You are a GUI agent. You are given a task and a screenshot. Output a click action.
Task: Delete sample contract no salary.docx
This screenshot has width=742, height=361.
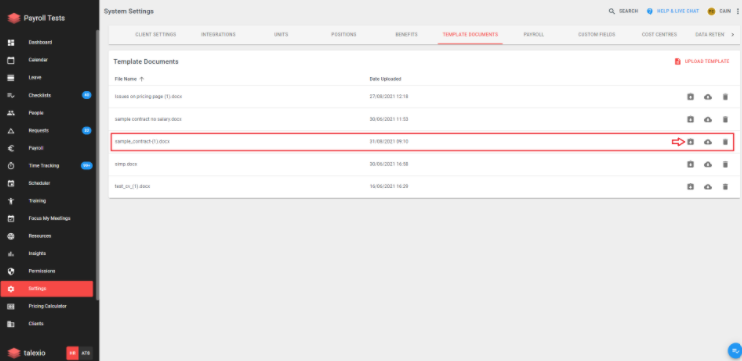click(725, 120)
